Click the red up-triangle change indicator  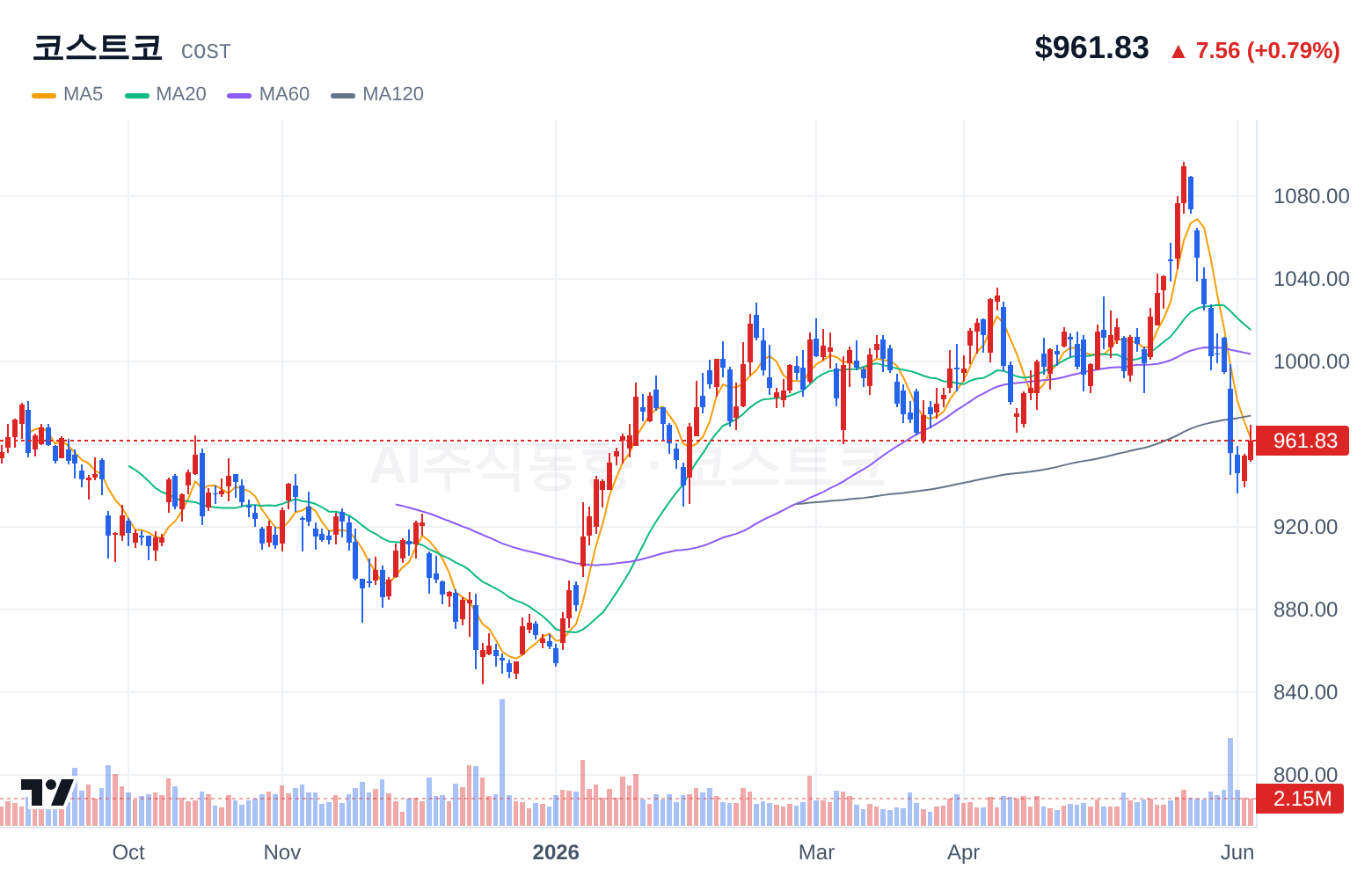coord(1179,51)
